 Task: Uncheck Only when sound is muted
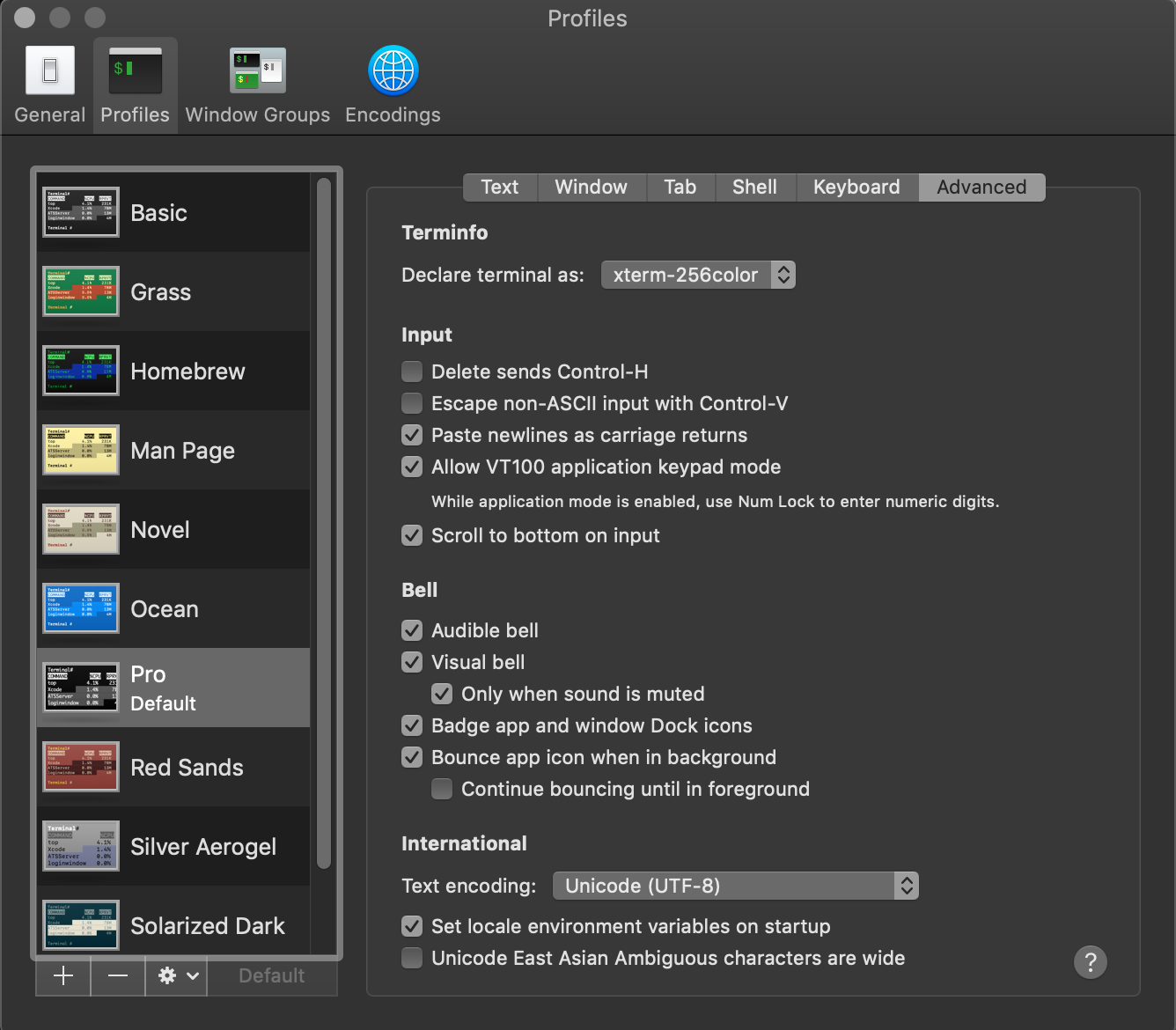[442, 694]
